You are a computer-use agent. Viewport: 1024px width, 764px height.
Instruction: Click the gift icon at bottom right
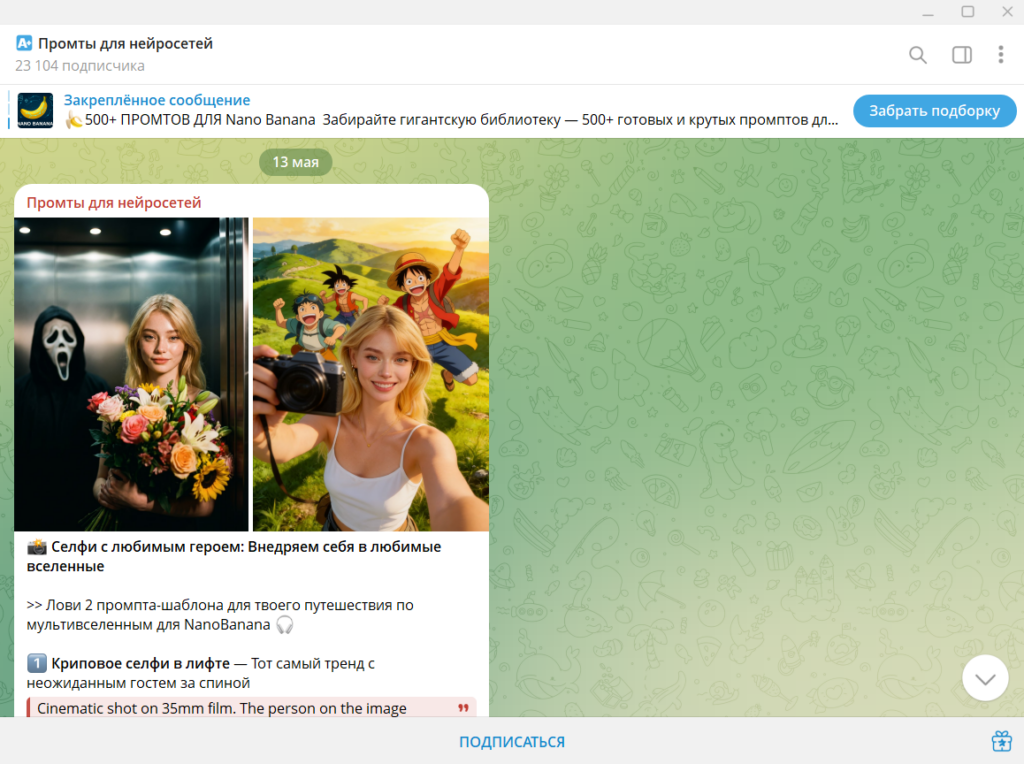click(x=1002, y=741)
